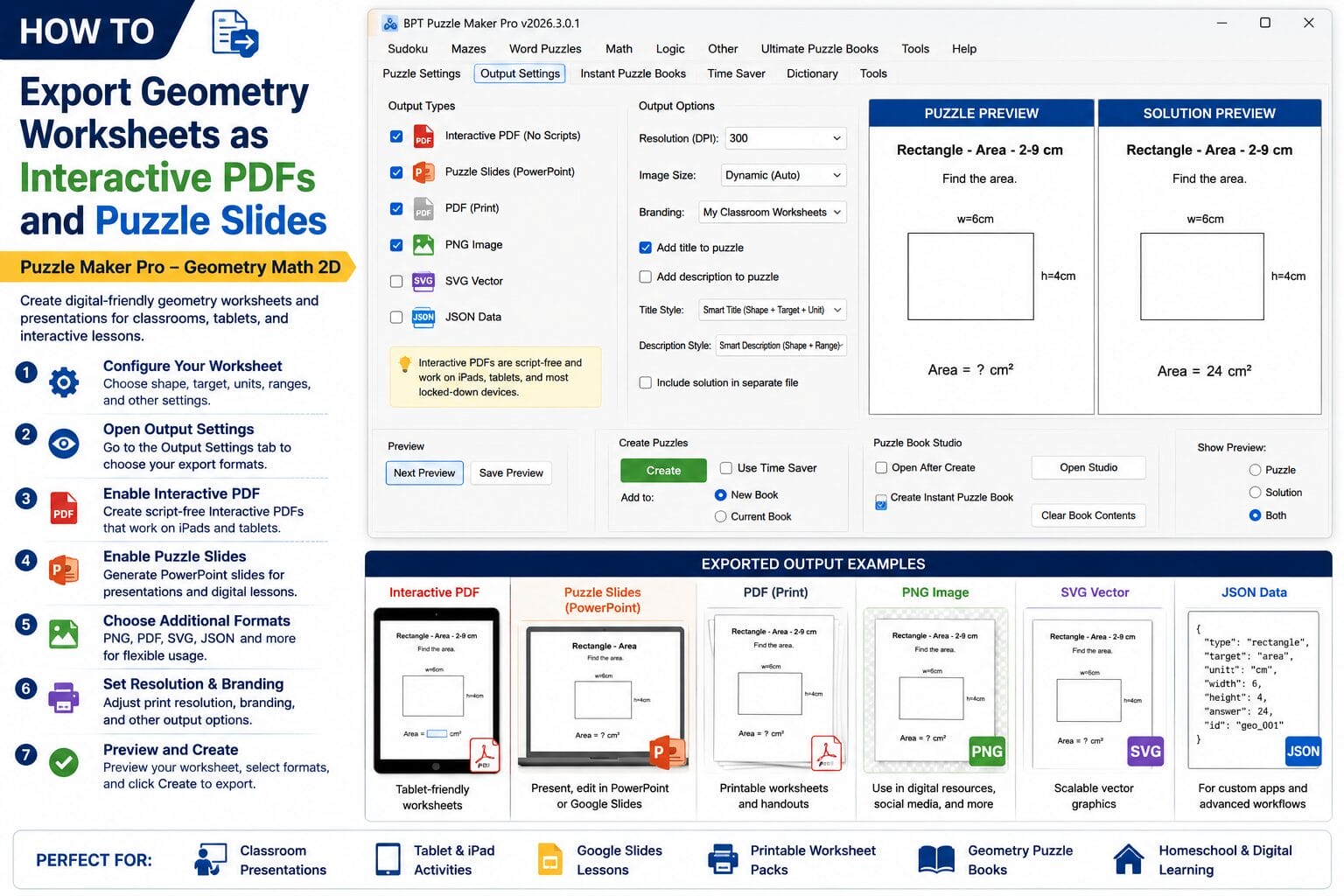Click the purple SVG Vector icon
Screen dimensions: 1344x896
click(x=423, y=281)
